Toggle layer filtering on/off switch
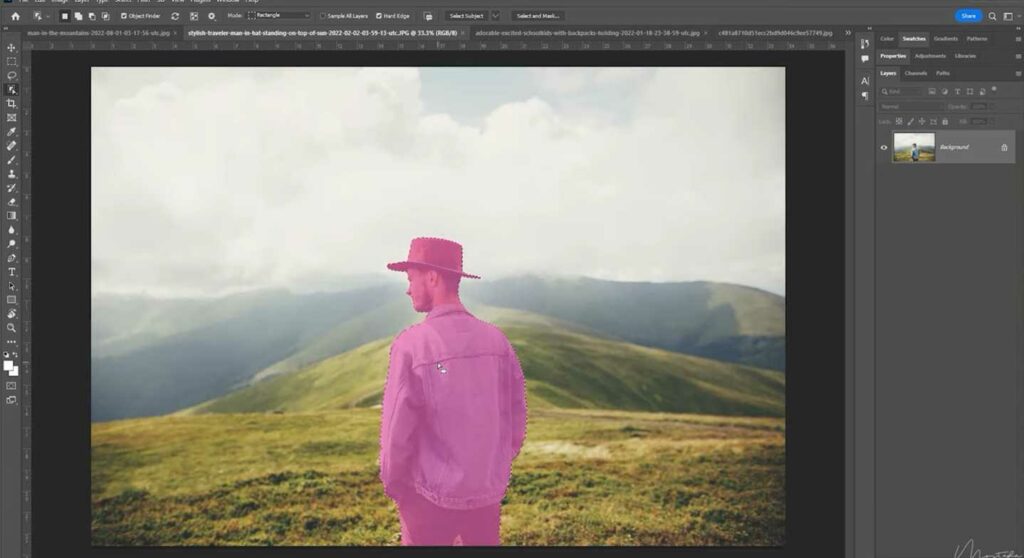Screen dimensions: 1024x558 (x=995, y=90)
